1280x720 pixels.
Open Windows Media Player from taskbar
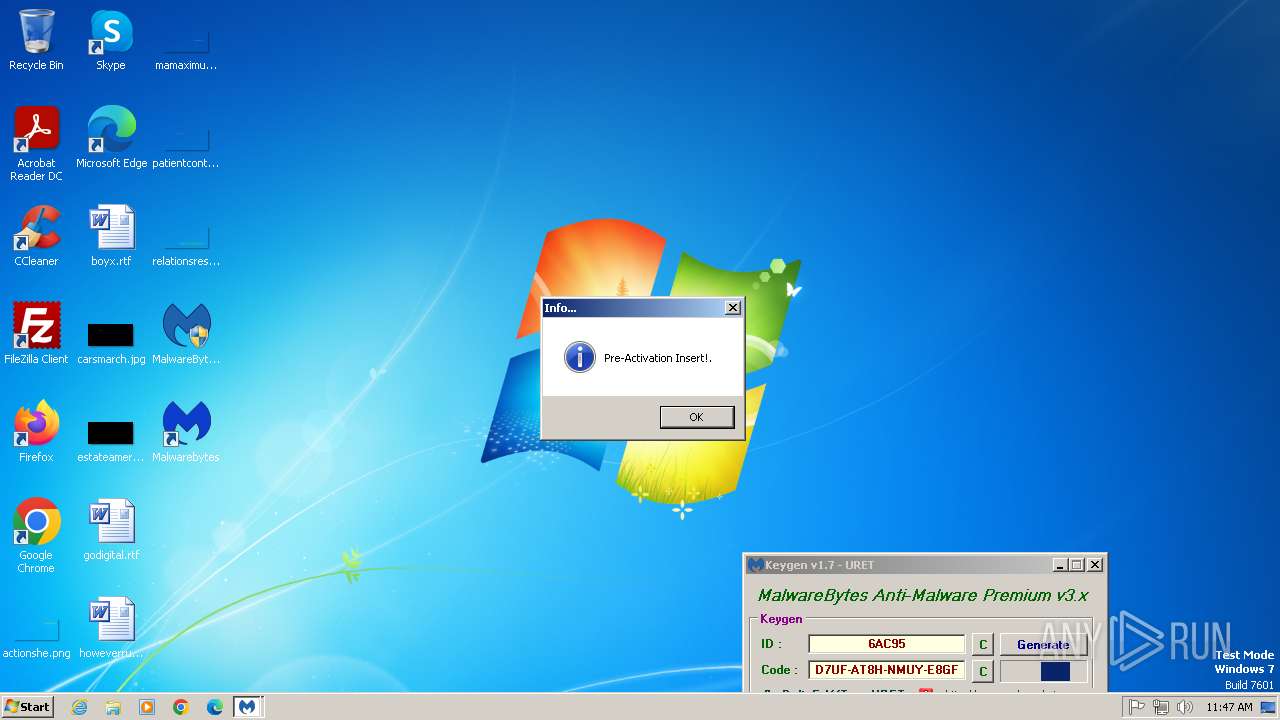tap(147, 707)
